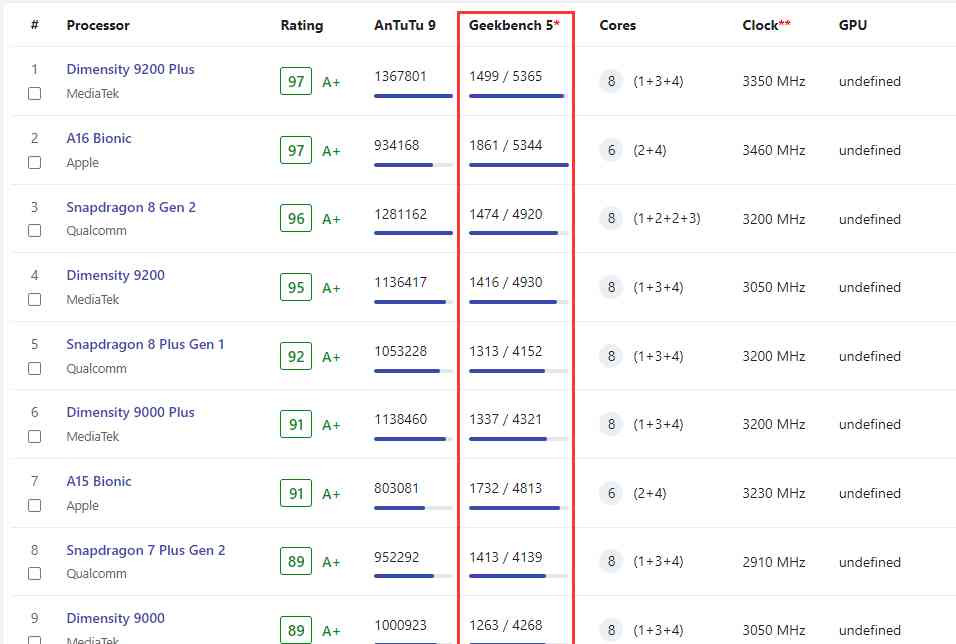Tick the Snapdragon 8 Plus Gen 1 checkbox
Viewport: 956px width, 644px height.
tap(35, 368)
